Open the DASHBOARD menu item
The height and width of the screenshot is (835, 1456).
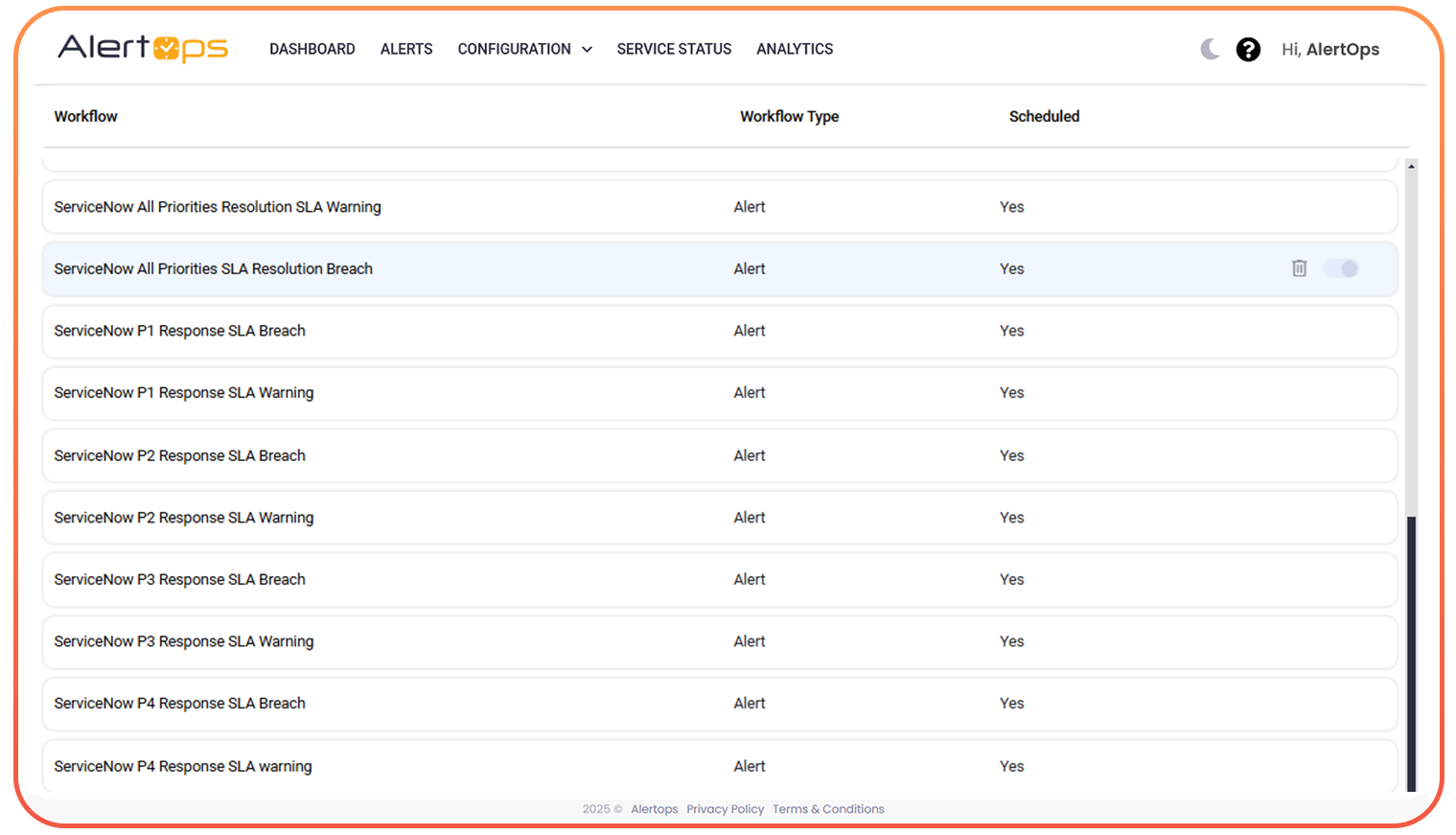(x=312, y=49)
